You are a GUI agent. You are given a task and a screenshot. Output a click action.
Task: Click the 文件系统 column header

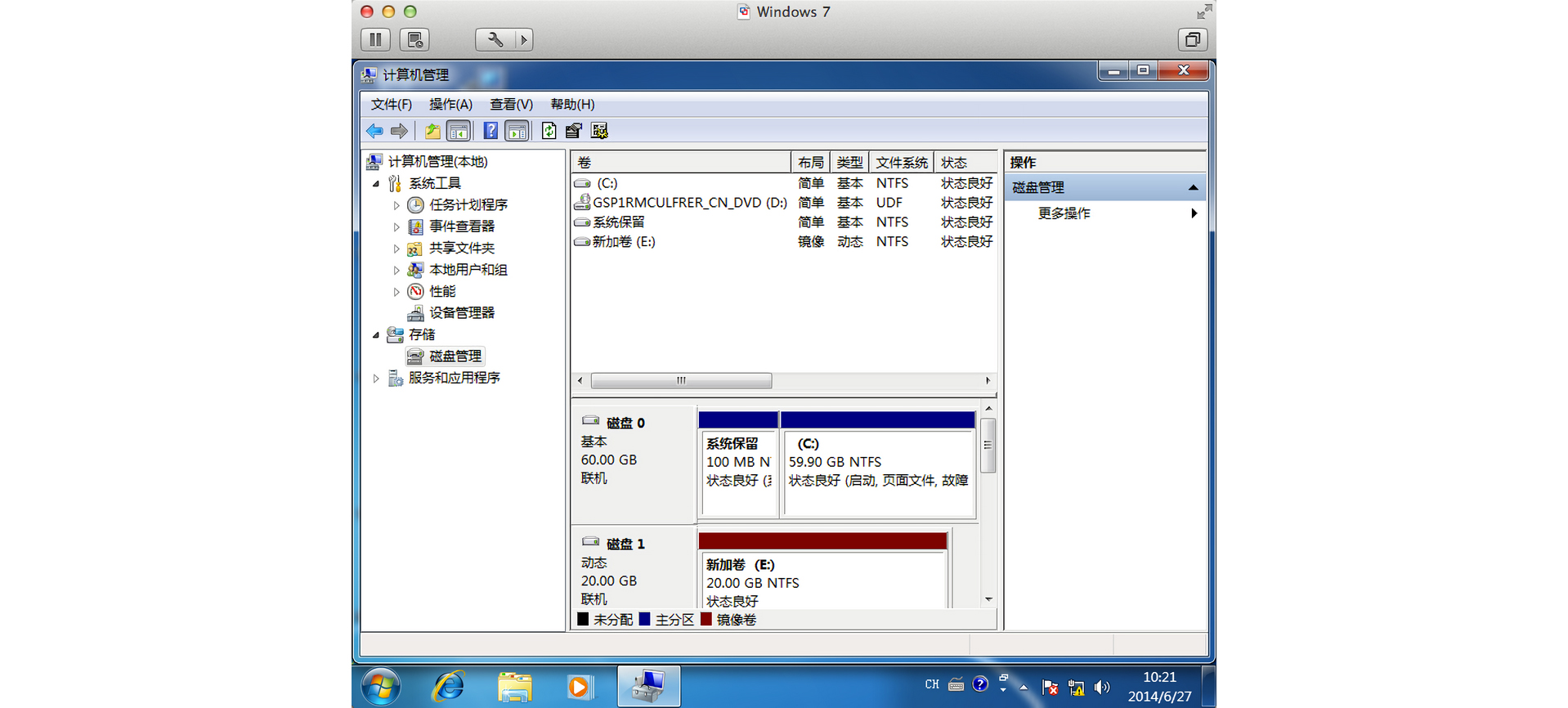[x=902, y=162]
